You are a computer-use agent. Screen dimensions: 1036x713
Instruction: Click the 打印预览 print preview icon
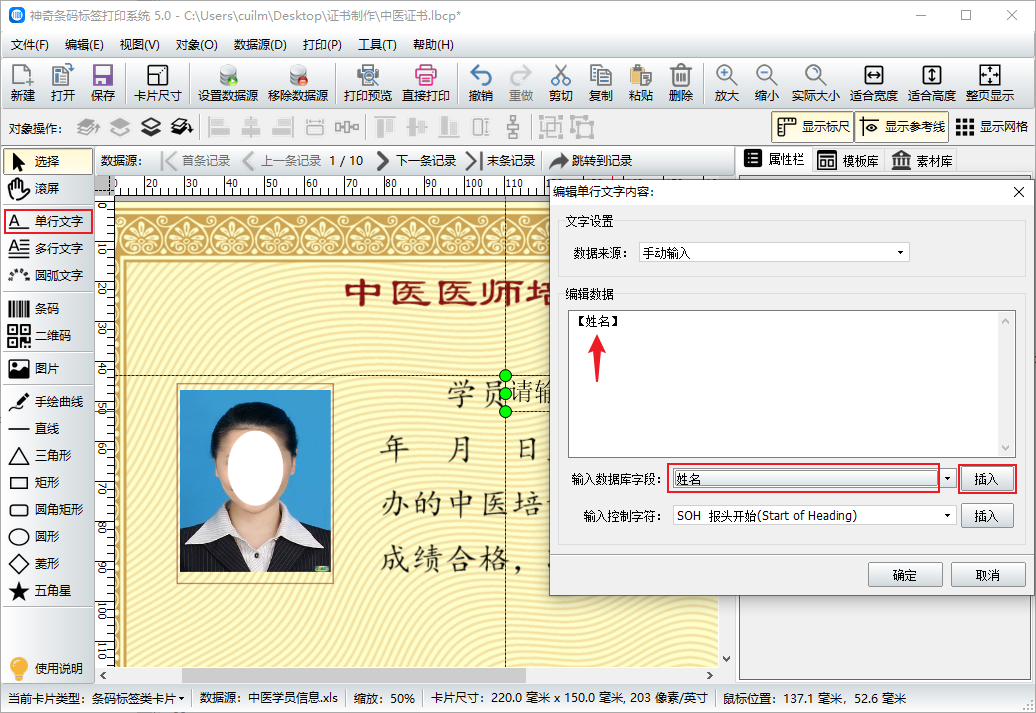click(x=367, y=82)
